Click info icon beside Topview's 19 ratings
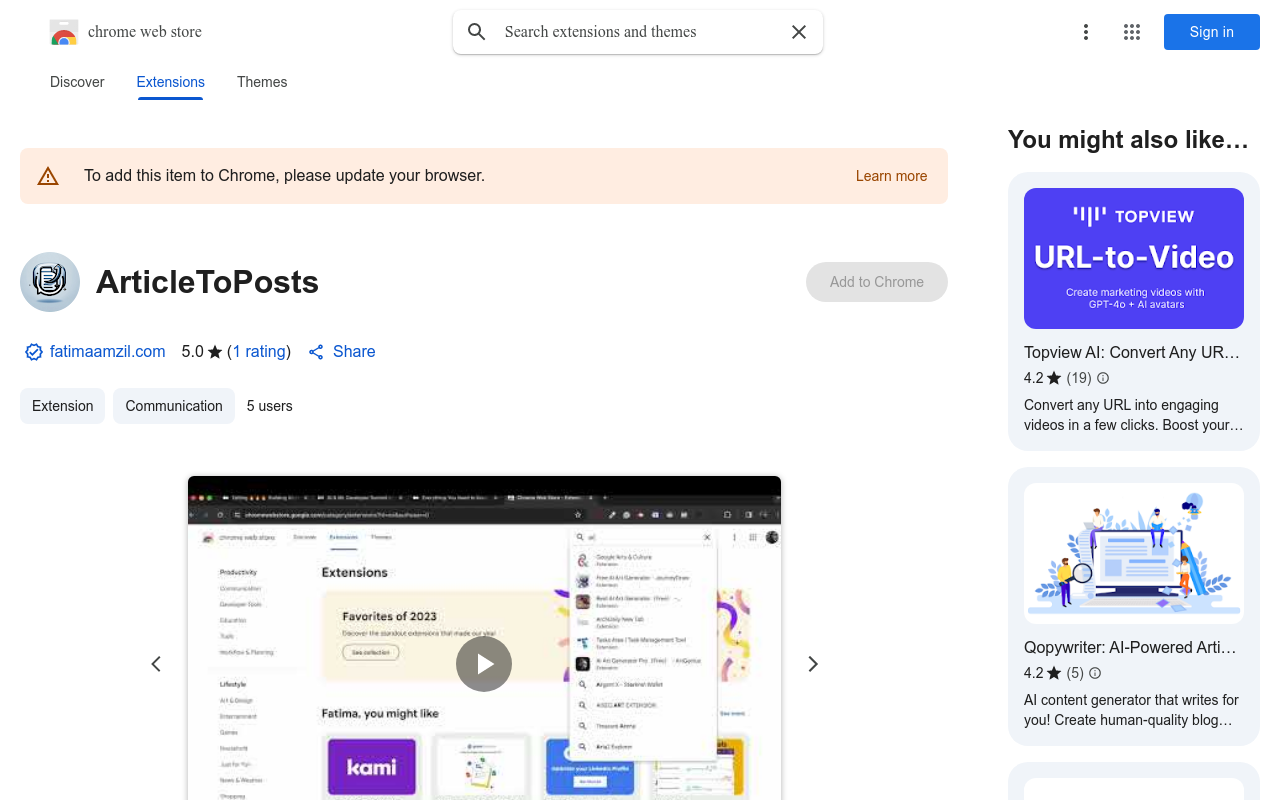This screenshot has width=1280, height=800. [x=1103, y=378]
